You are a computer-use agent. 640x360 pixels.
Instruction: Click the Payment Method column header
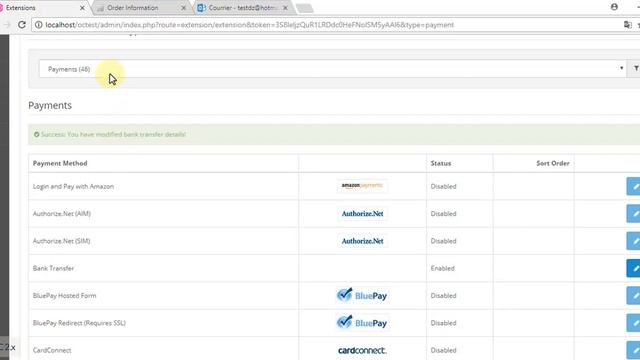coord(60,163)
